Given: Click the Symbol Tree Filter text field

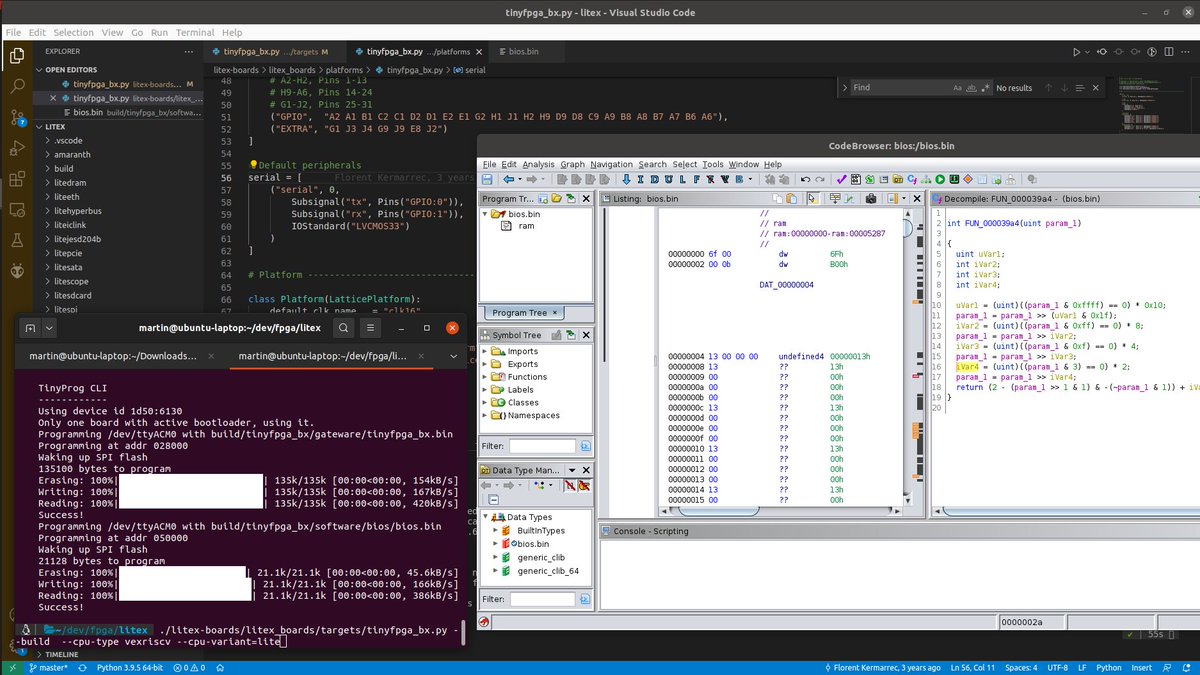Looking at the screenshot, I should pyautogui.click(x=542, y=445).
